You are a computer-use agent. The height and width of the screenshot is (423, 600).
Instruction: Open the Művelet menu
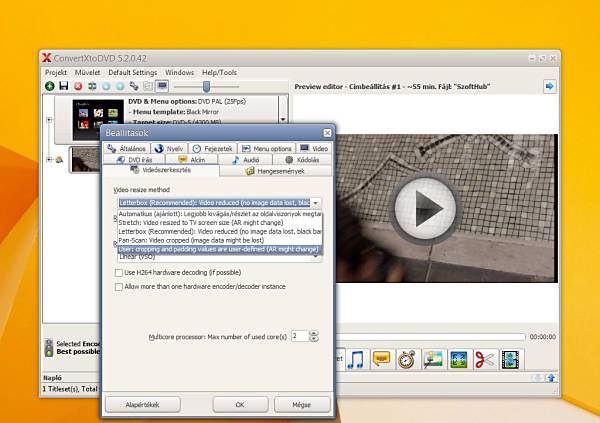coord(87,72)
